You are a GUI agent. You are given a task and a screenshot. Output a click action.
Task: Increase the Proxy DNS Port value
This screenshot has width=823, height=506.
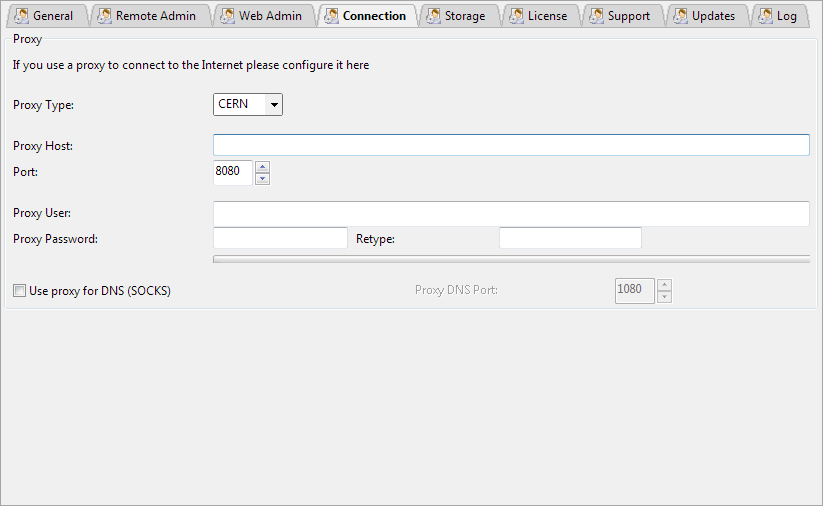[x=664, y=284]
